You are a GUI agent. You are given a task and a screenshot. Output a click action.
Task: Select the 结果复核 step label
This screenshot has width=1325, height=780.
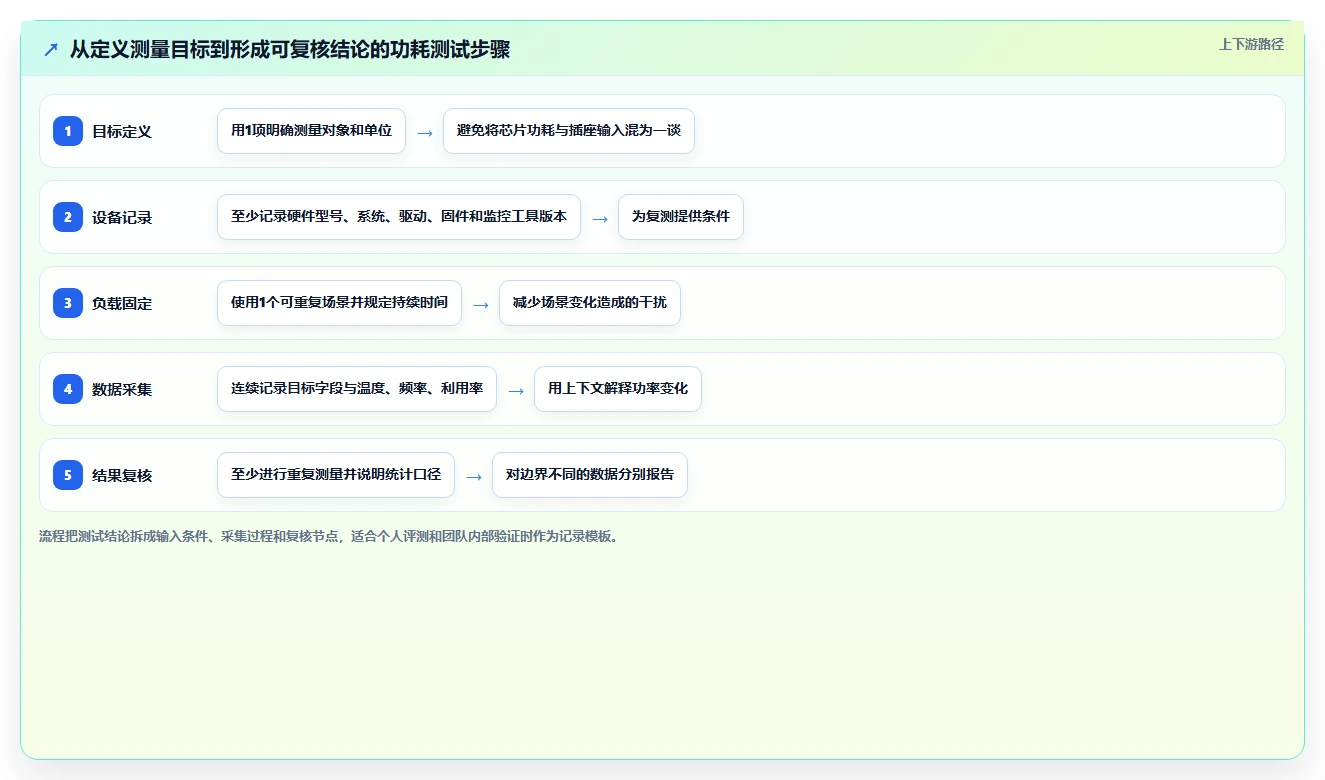(122, 475)
